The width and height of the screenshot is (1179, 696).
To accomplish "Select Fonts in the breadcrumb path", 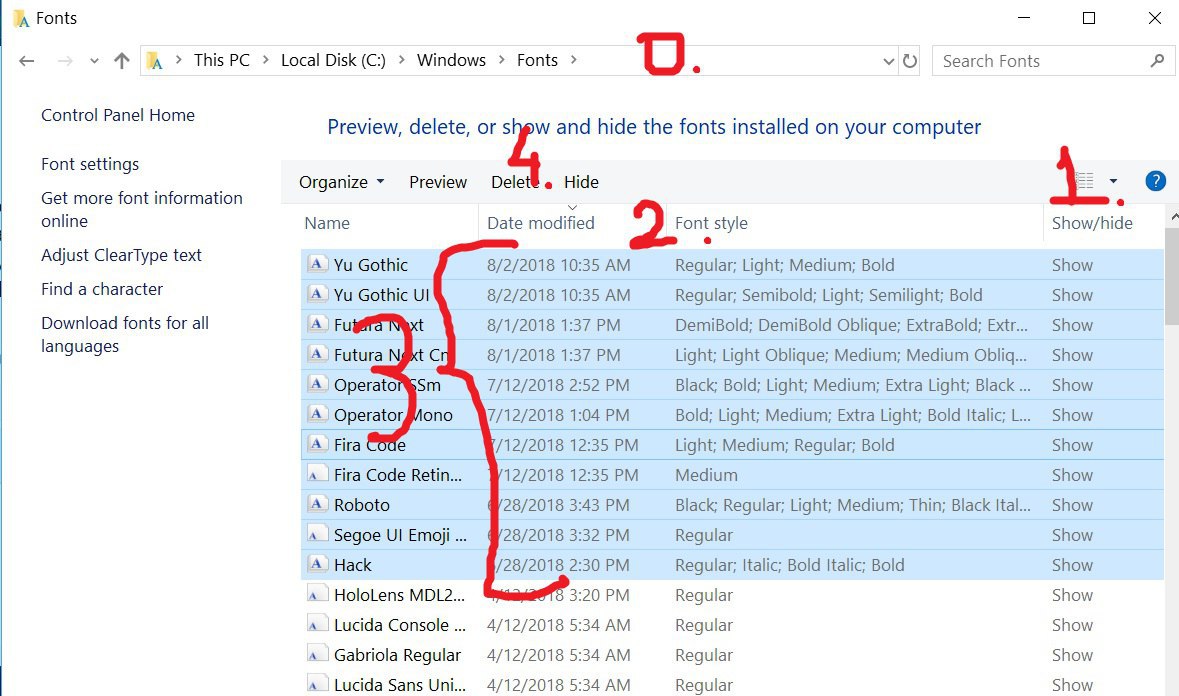I will click(x=537, y=60).
